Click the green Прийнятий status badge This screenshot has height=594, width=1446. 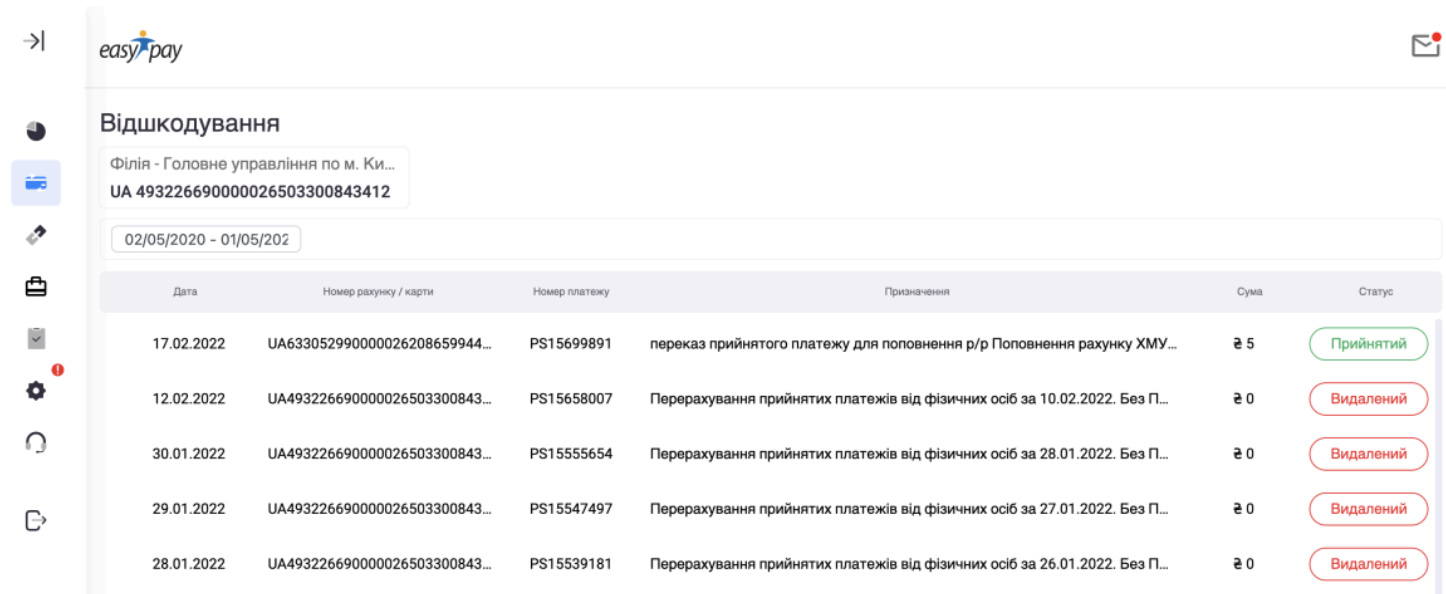click(x=1368, y=344)
